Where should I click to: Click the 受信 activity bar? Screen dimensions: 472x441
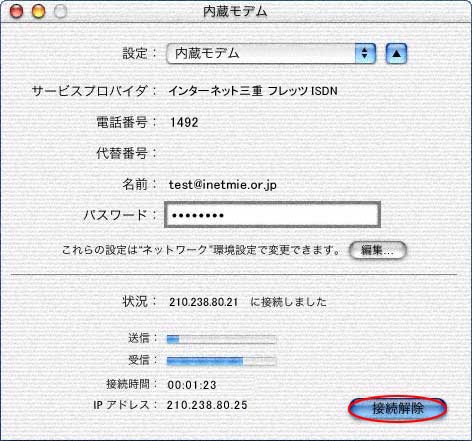(222, 361)
